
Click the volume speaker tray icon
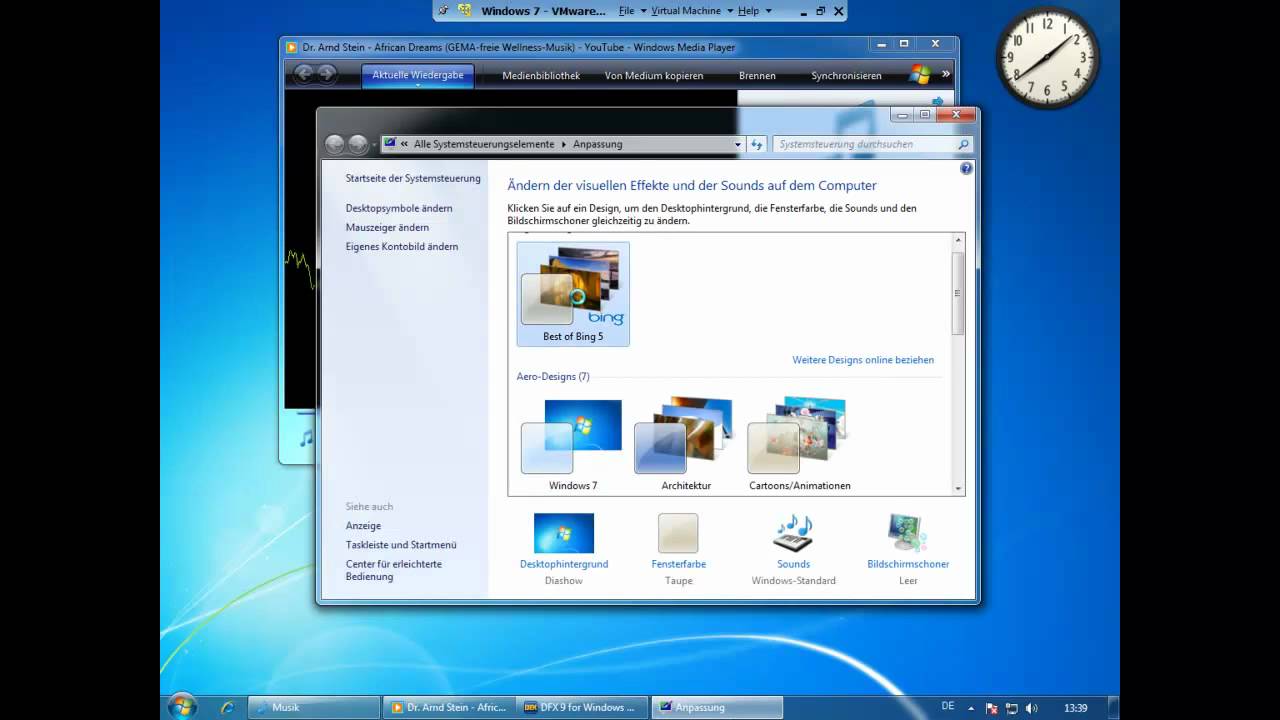pos(1031,708)
